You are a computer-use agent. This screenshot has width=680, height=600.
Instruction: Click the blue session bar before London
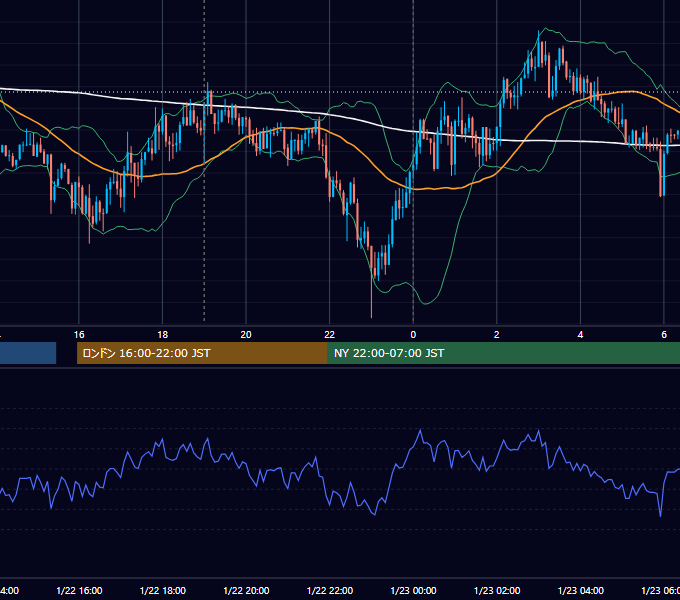[x=28, y=353]
